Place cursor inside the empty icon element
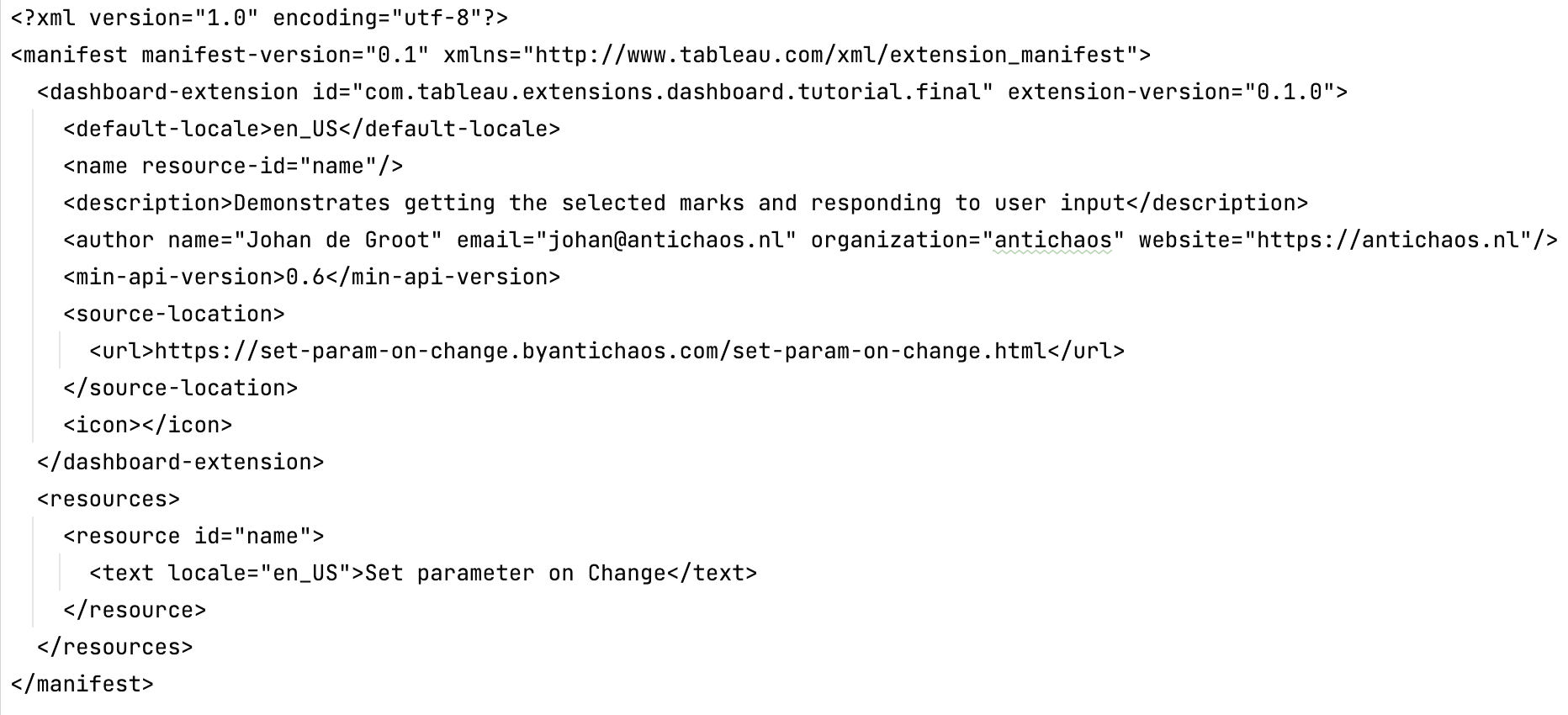 [x=141, y=426]
